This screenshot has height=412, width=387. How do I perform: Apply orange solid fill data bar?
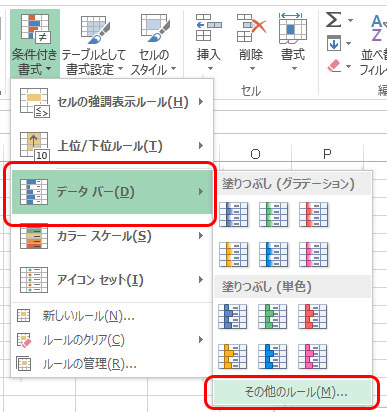coord(233,356)
